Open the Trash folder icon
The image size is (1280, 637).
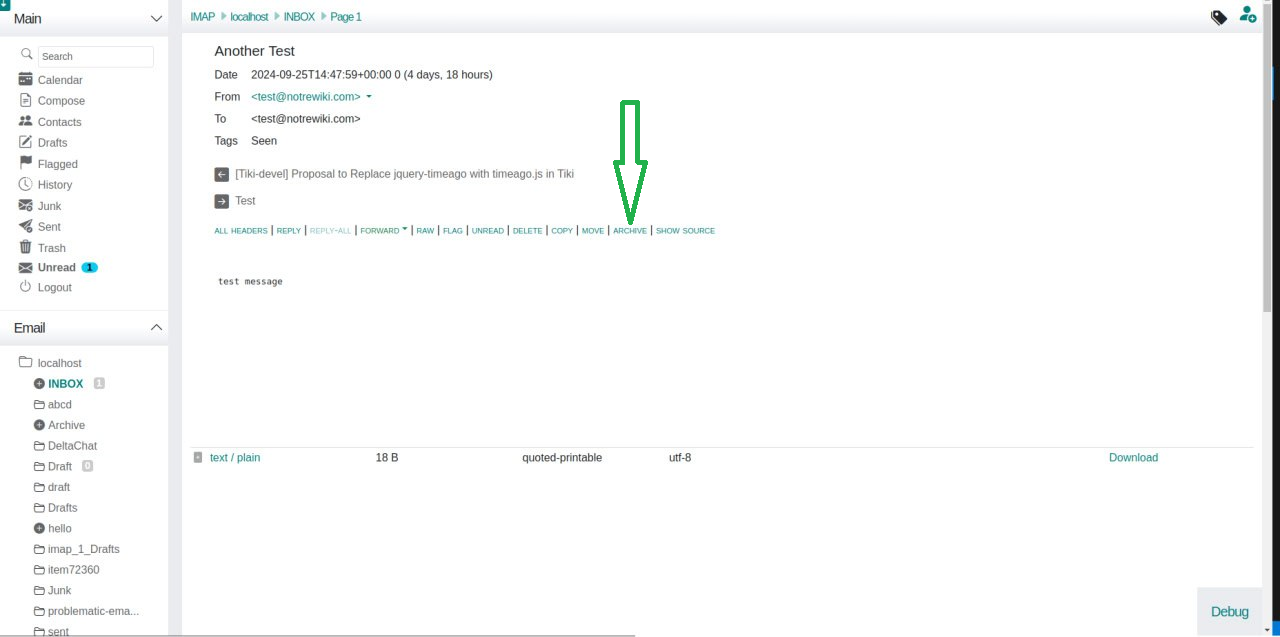point(23,247)
